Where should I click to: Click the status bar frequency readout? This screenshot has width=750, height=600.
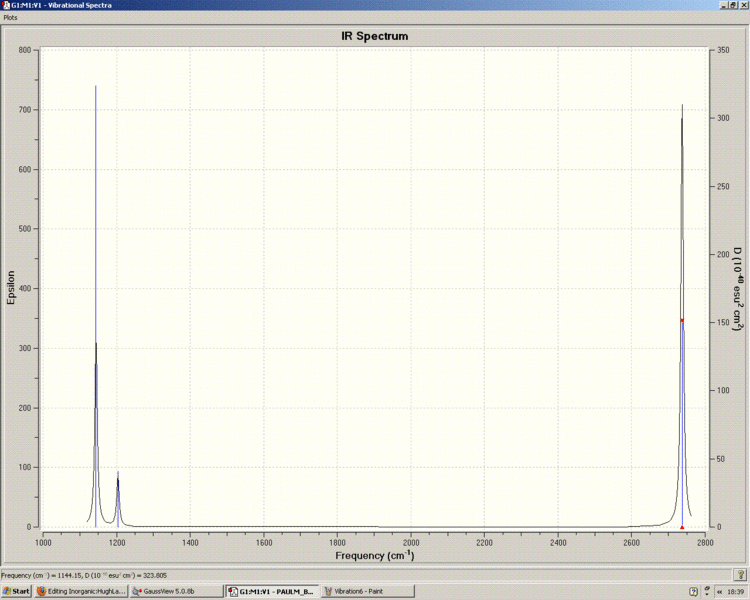pyautogui.click(x=84, y=575)
